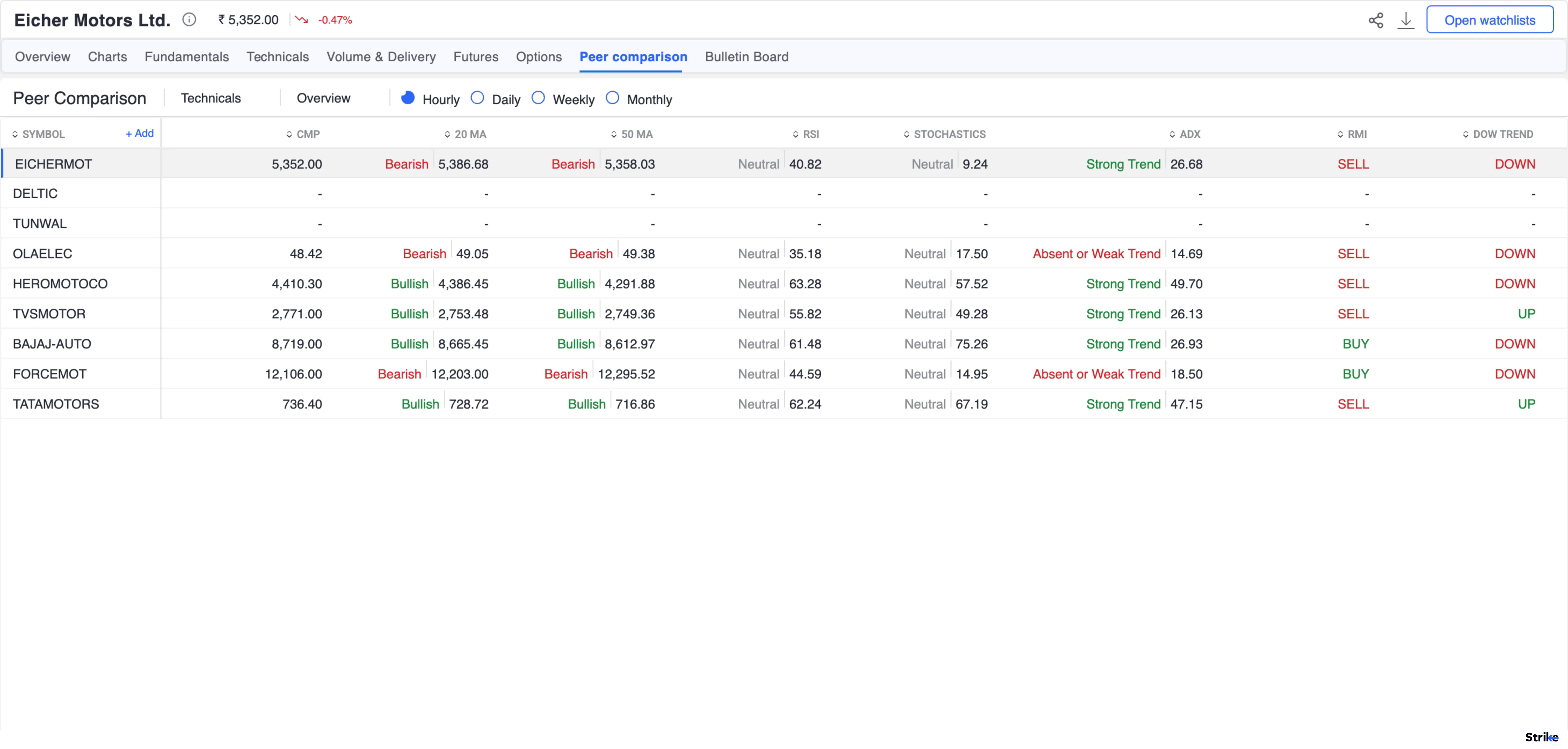The width and height of the screenshot is (1568, 749).
Task: Switch to the Futures tab
Action: pyautogui.click(x=476, y=57)
